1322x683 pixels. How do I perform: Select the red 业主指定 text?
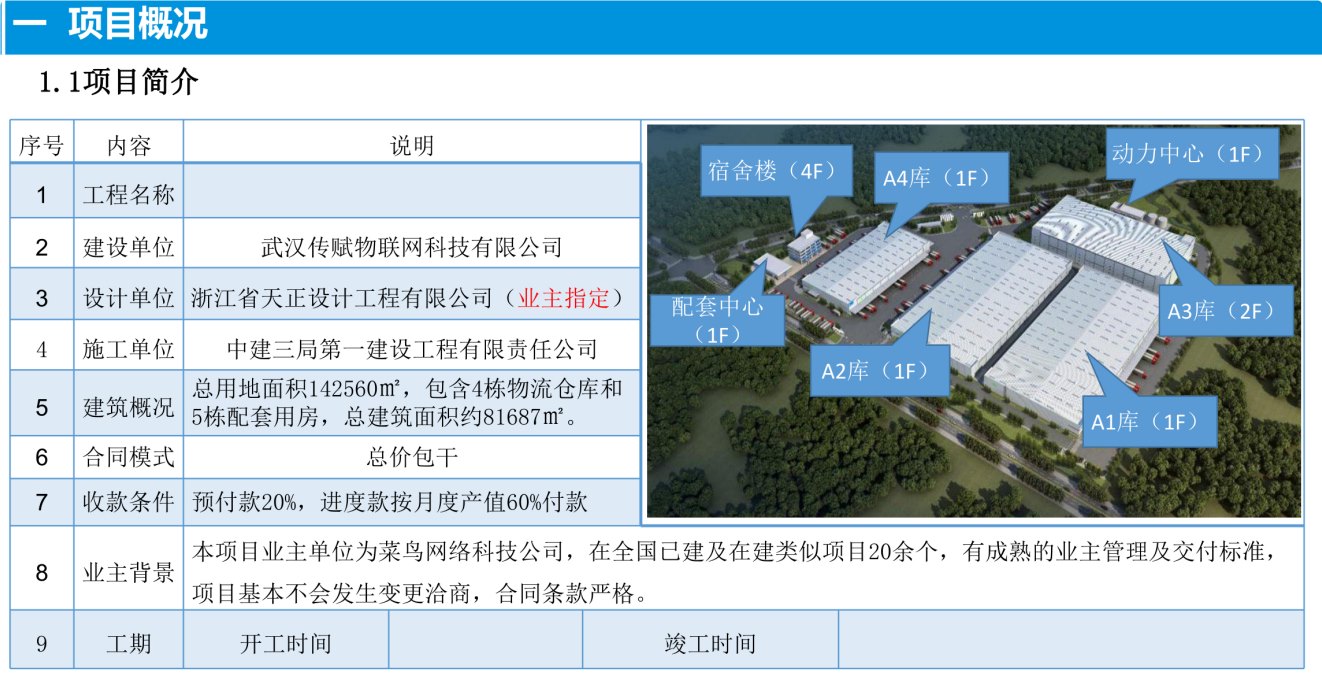point(565,297)
